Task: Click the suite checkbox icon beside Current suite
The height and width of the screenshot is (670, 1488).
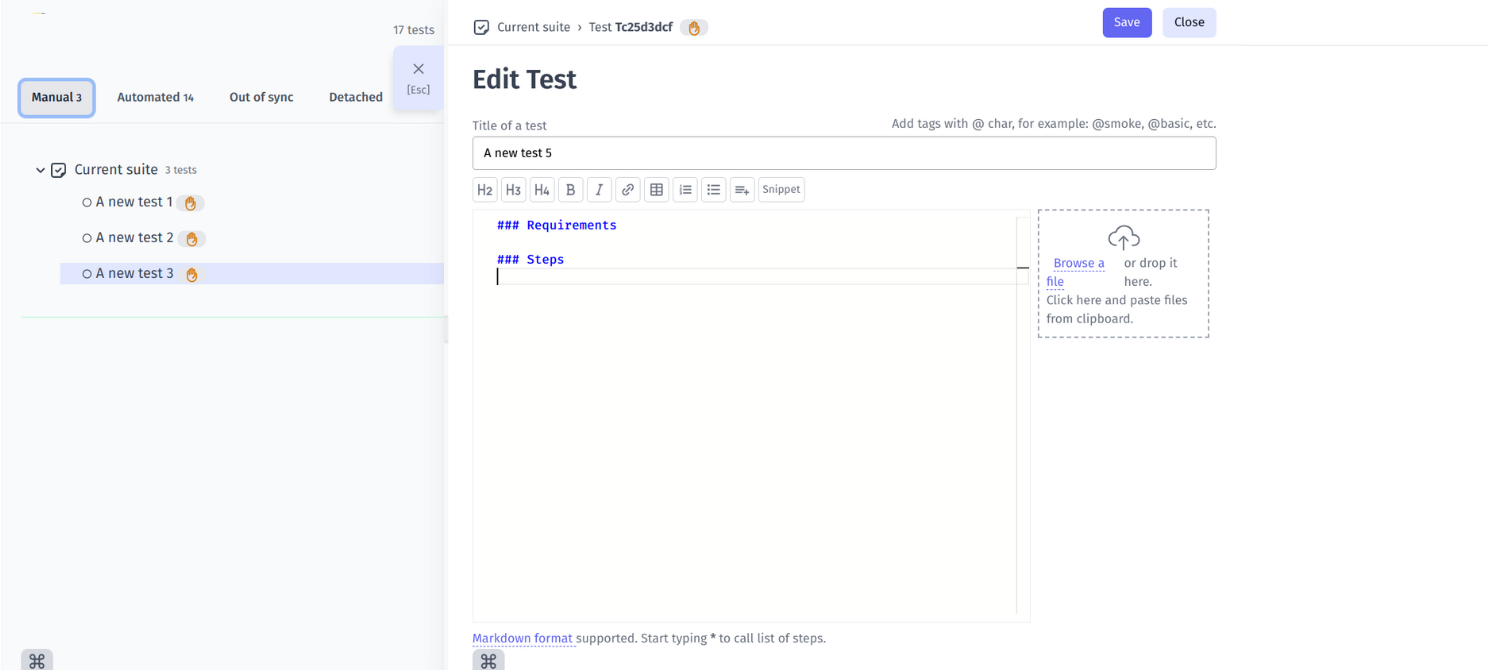Action: pos(59,169)
